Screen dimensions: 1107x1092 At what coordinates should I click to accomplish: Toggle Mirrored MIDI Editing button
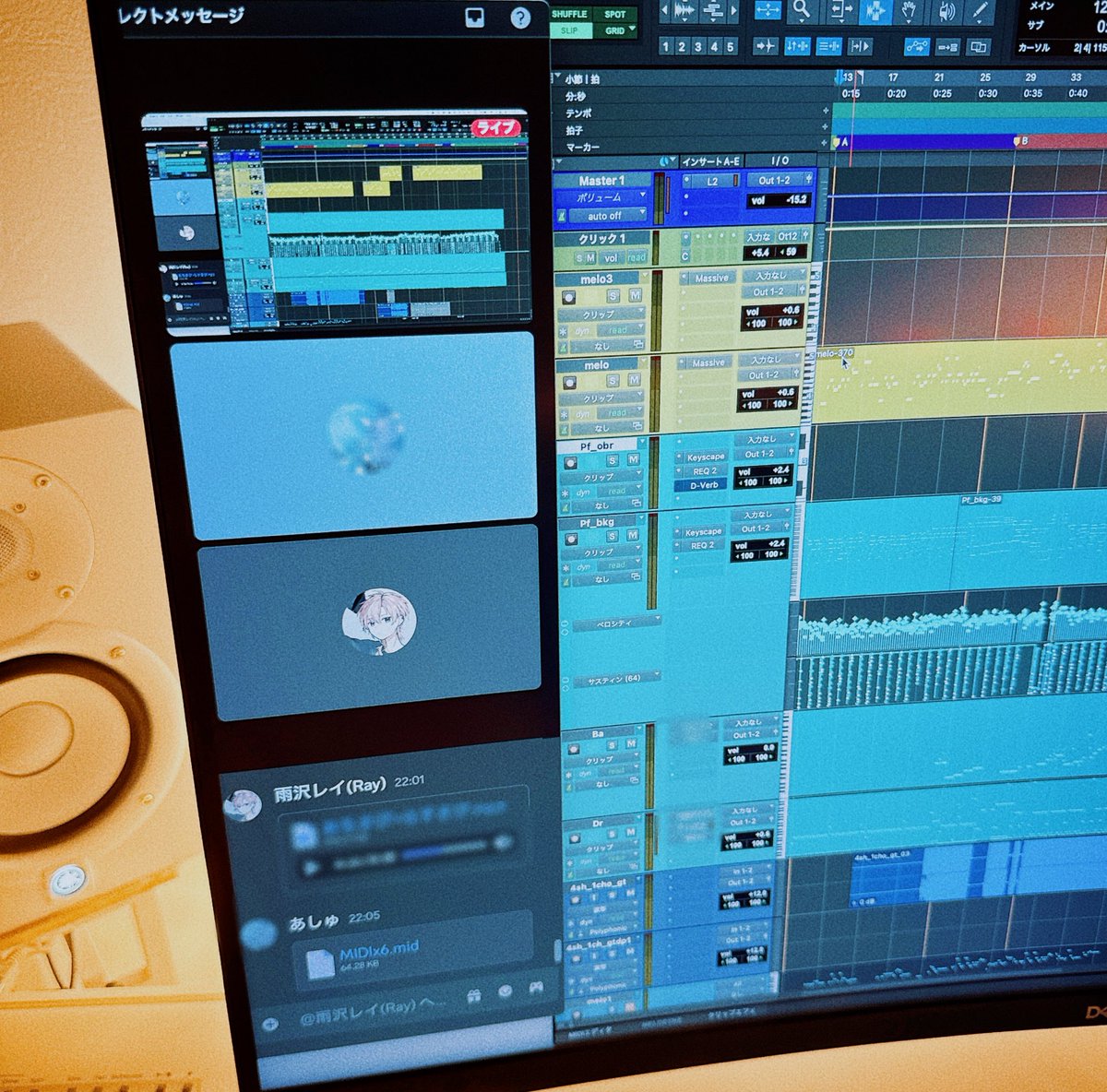click(947, 46)
